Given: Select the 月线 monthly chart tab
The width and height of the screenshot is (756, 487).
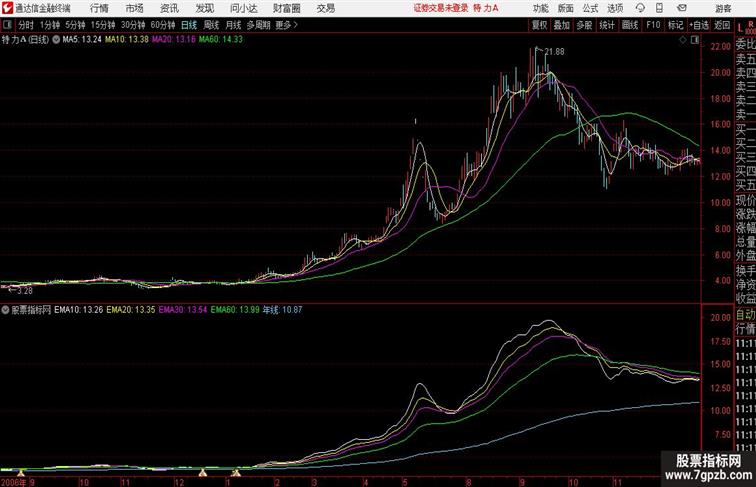Looking at the screenshot, I should point(233,25).
